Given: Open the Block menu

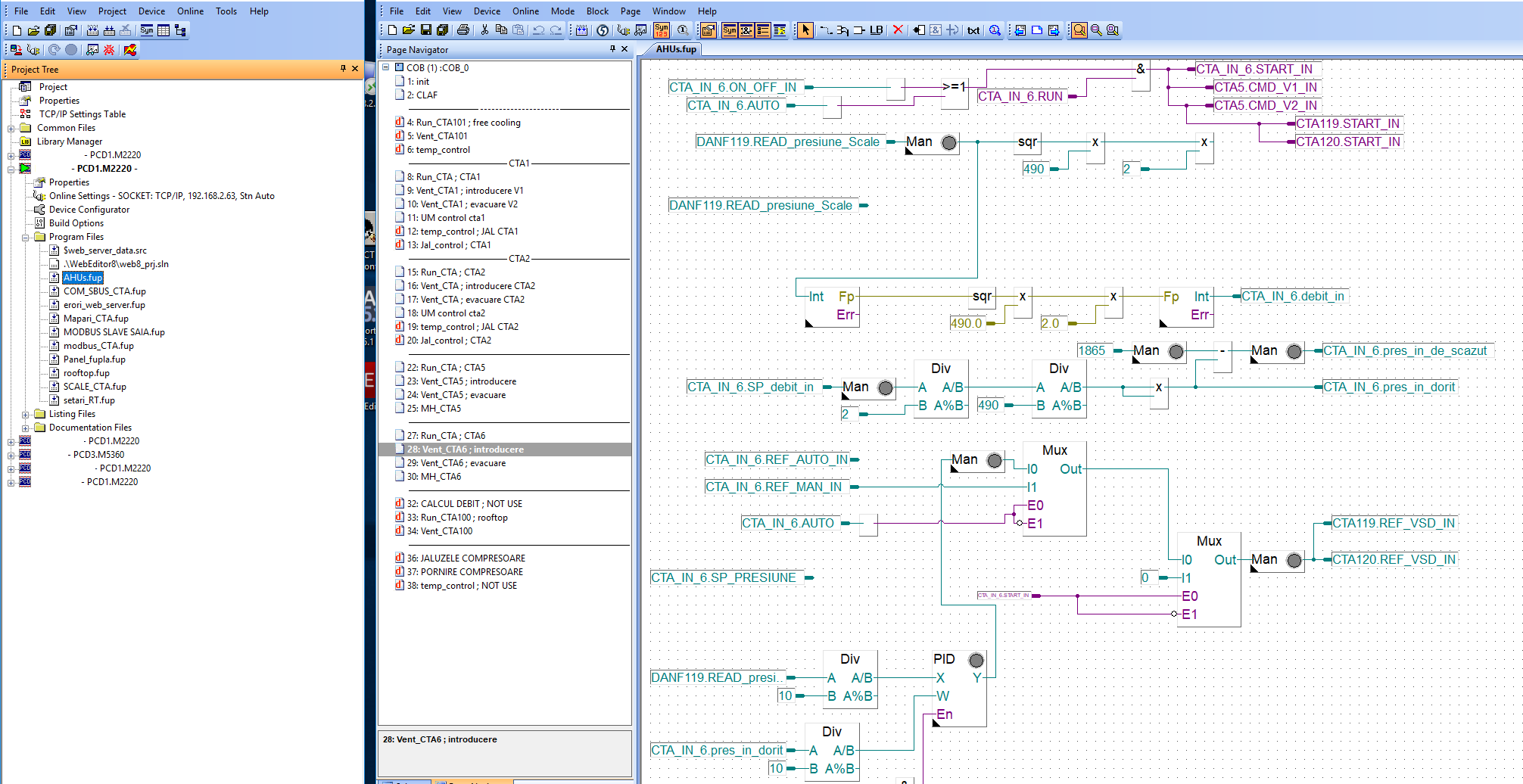Looking at the screenshot, I should click(596, 11).
